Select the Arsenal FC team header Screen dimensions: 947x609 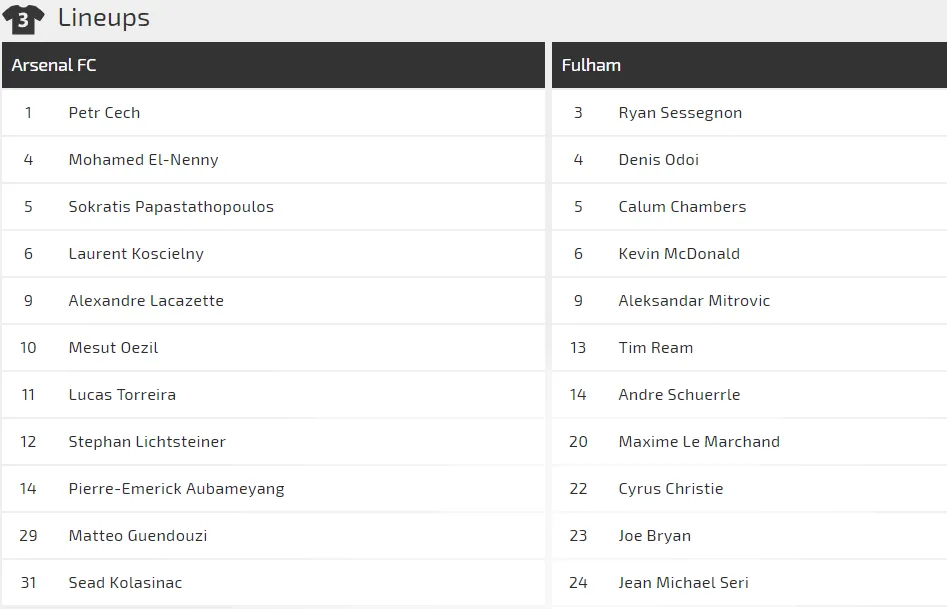273,65
